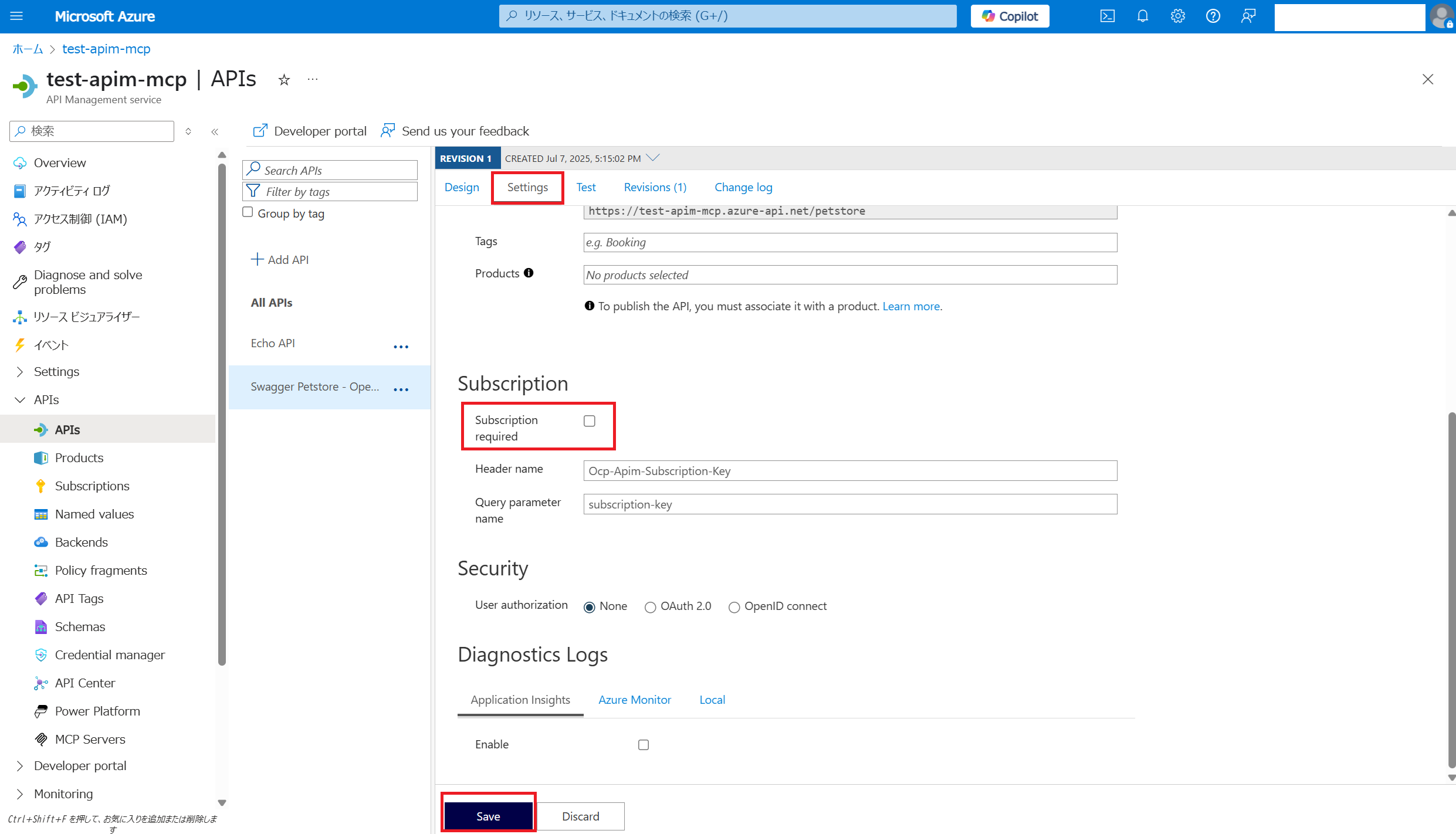Screen dimensions: 1456x834
Task: Launch Cloud Shell icon
Action: [x=1108, y=16]
